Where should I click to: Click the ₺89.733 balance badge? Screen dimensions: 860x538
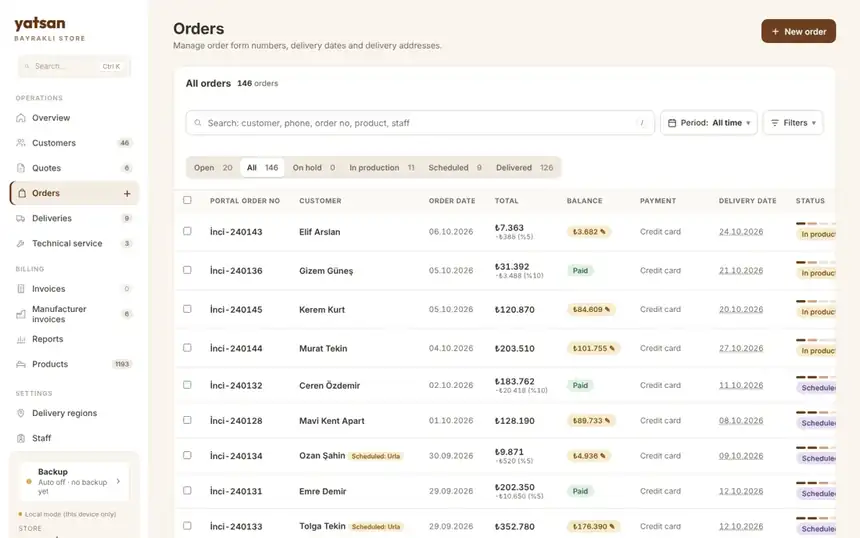coord(591,421)
